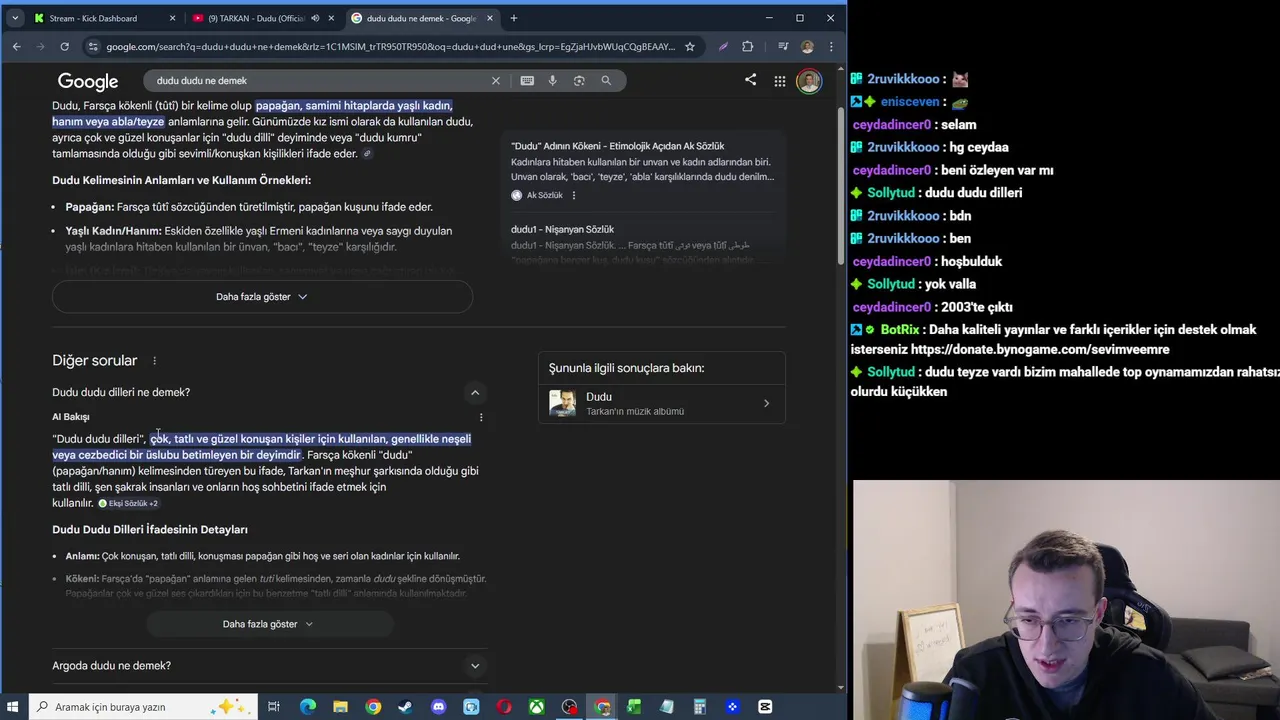Open site information icon in address bar
Viewport: 1280px width, 720px height.
coord(93,46)
